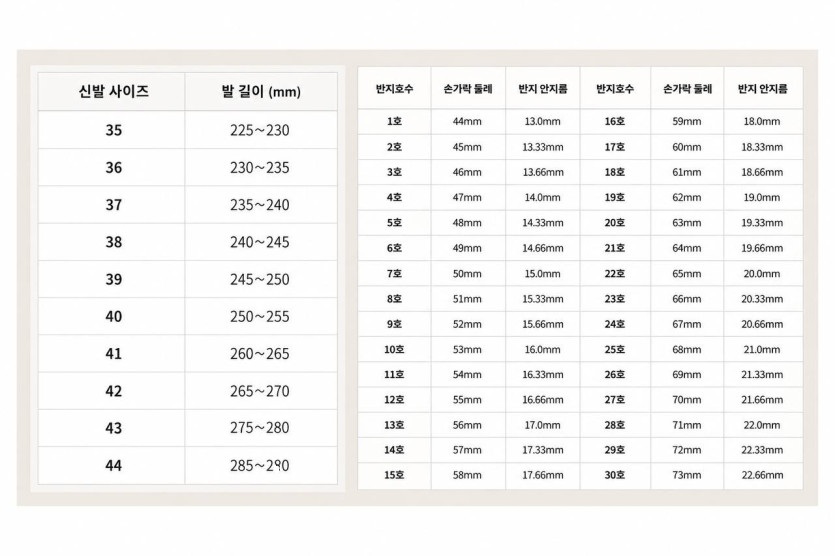The height and width of the screenshot is (556, 835).
Task: Click shoe size 41 cell
Action: tap(111, 354)
